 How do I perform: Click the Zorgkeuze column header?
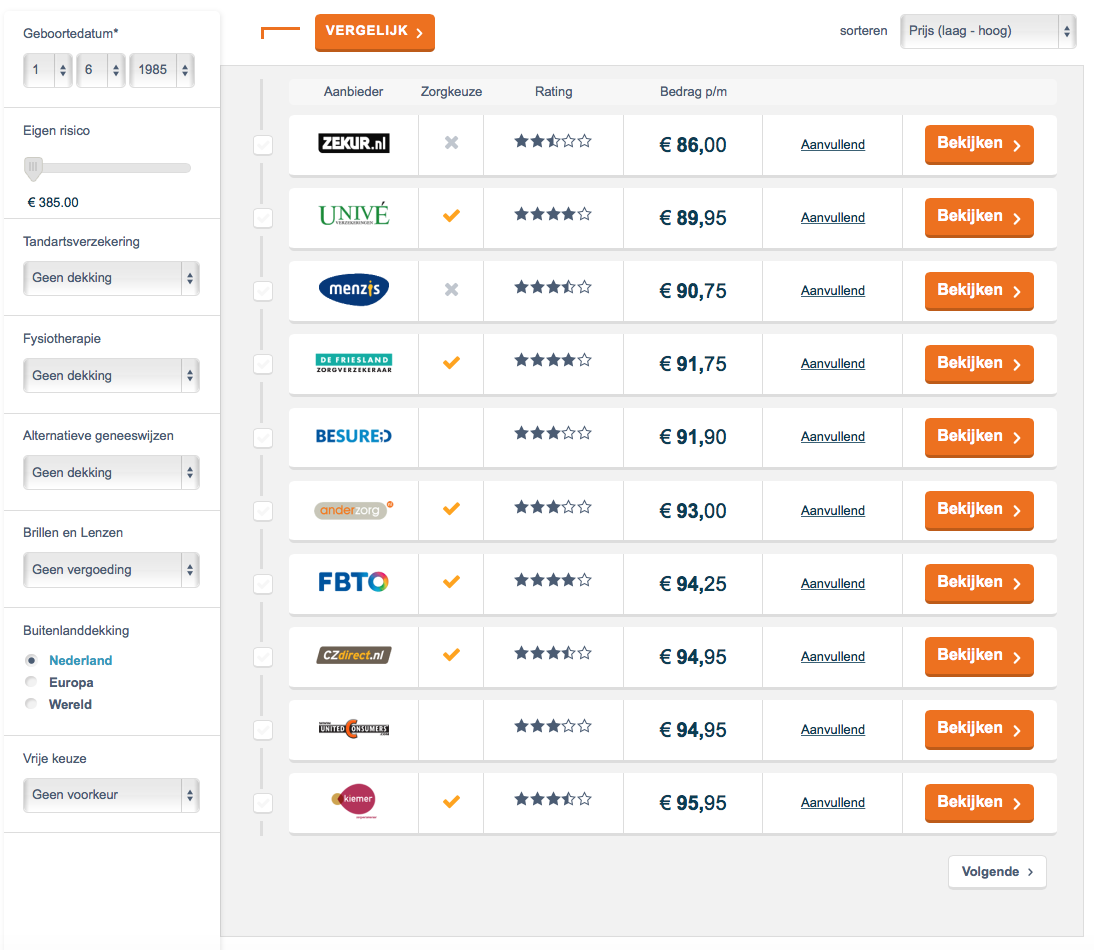pos(451,91)
